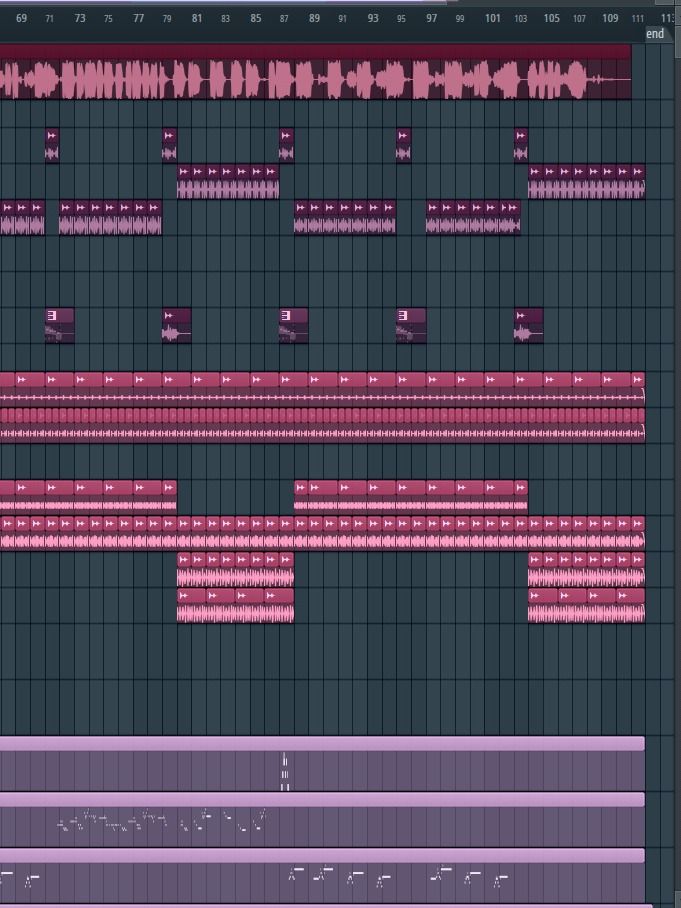Select the piano-roll pattern clip at bar 87
Screen dimensions: 681x908
pyautogui.click(x=294, y=325)
